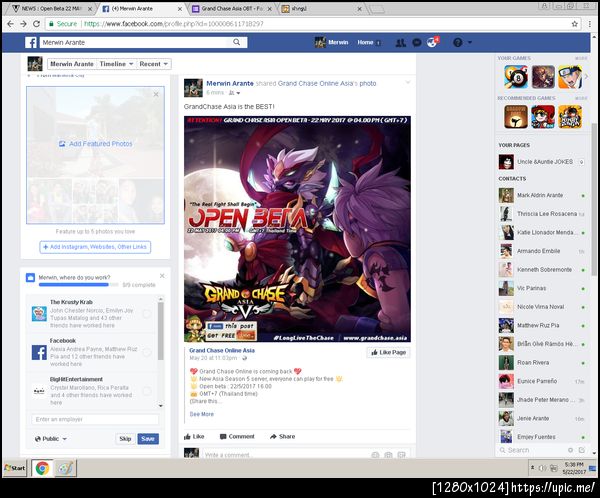This screenshot has width=600, height=498.
Task: Open the middle warrior game icon in Your Games
Action: 543,77
